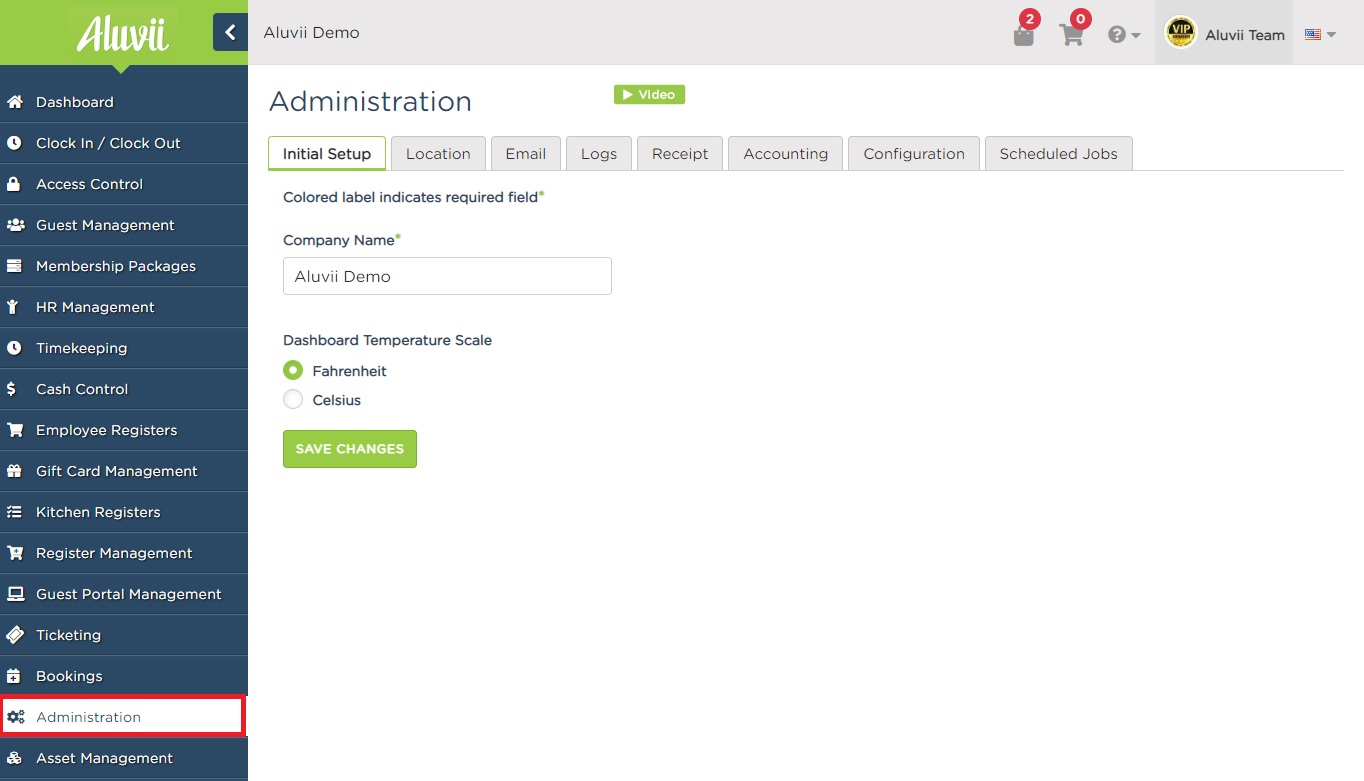Switch to the Accounting tab

786,153
